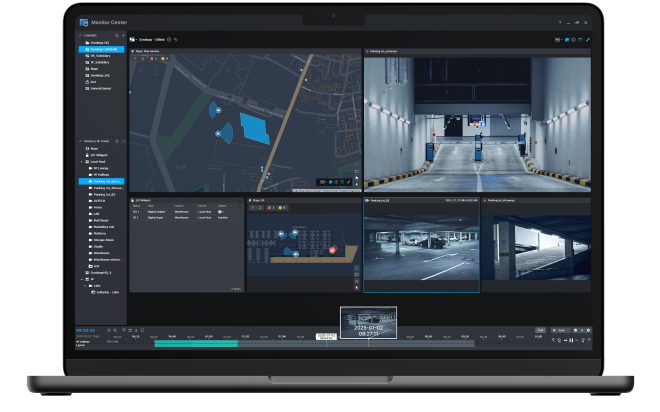
Task: Add a new layout with the plus icon
Action: (x=123, y=35)
